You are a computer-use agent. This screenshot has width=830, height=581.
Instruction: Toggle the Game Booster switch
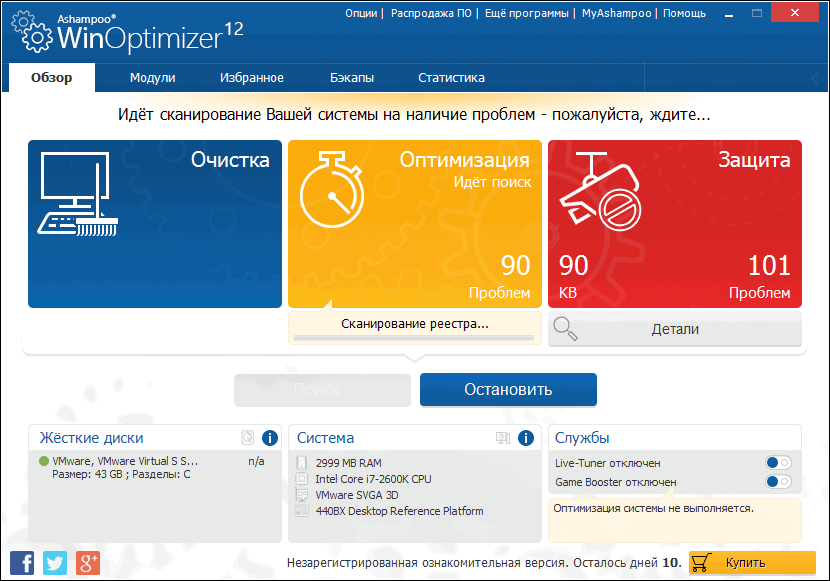pos(778,482)
